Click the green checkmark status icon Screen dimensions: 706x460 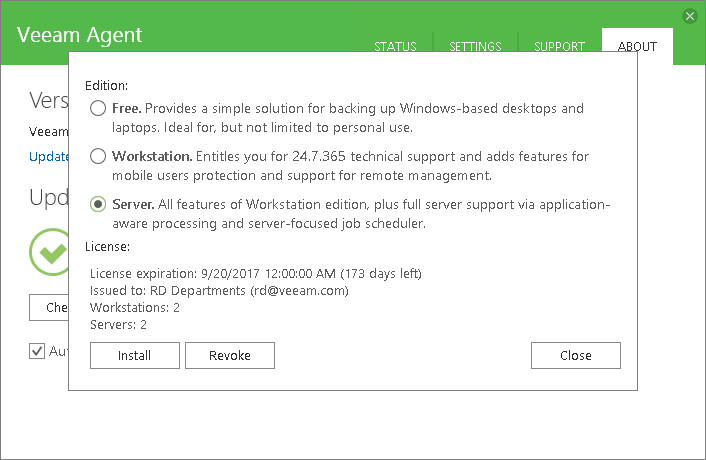pos(48,252)
